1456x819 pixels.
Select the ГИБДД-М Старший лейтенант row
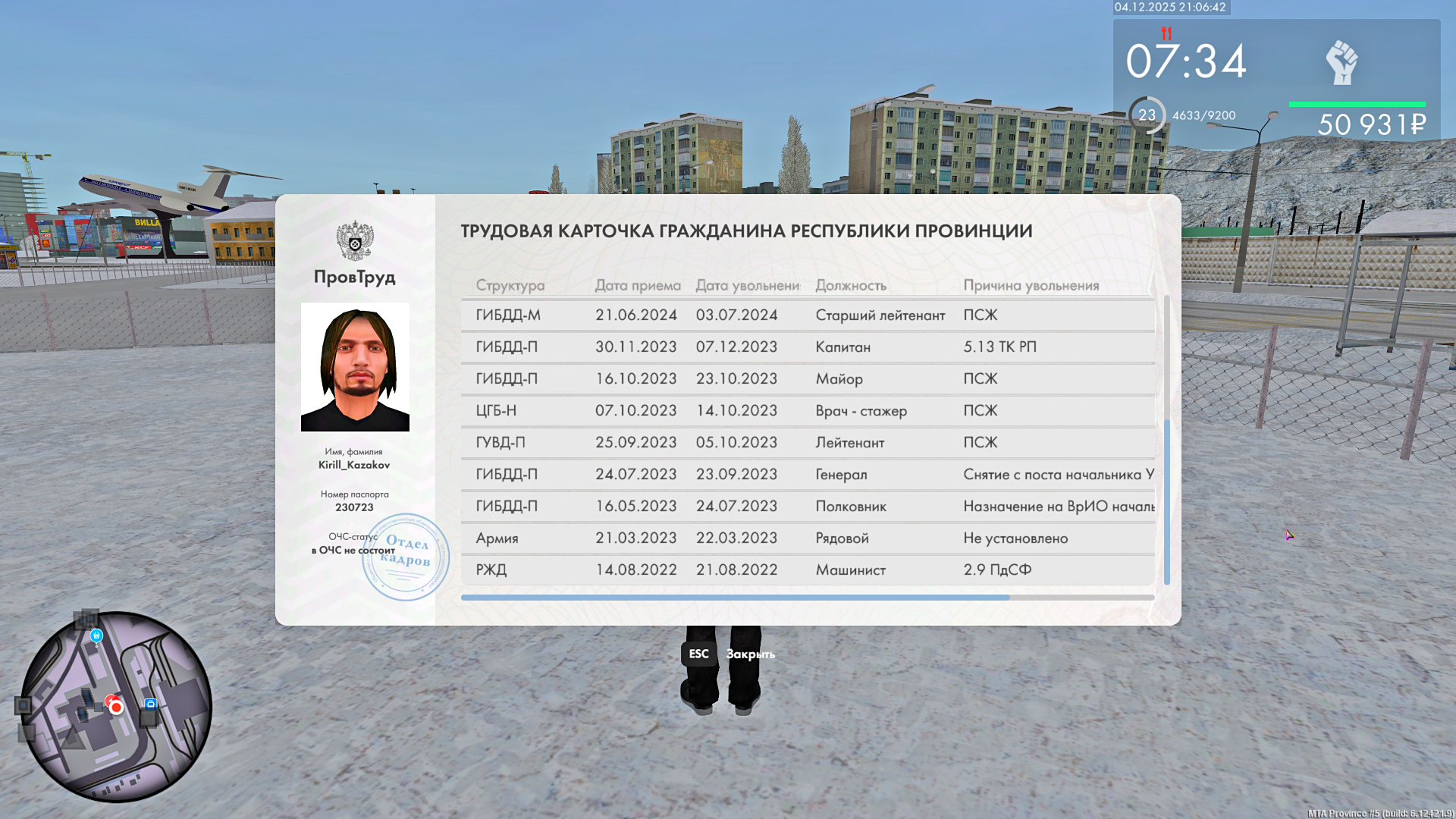point(807,315)
